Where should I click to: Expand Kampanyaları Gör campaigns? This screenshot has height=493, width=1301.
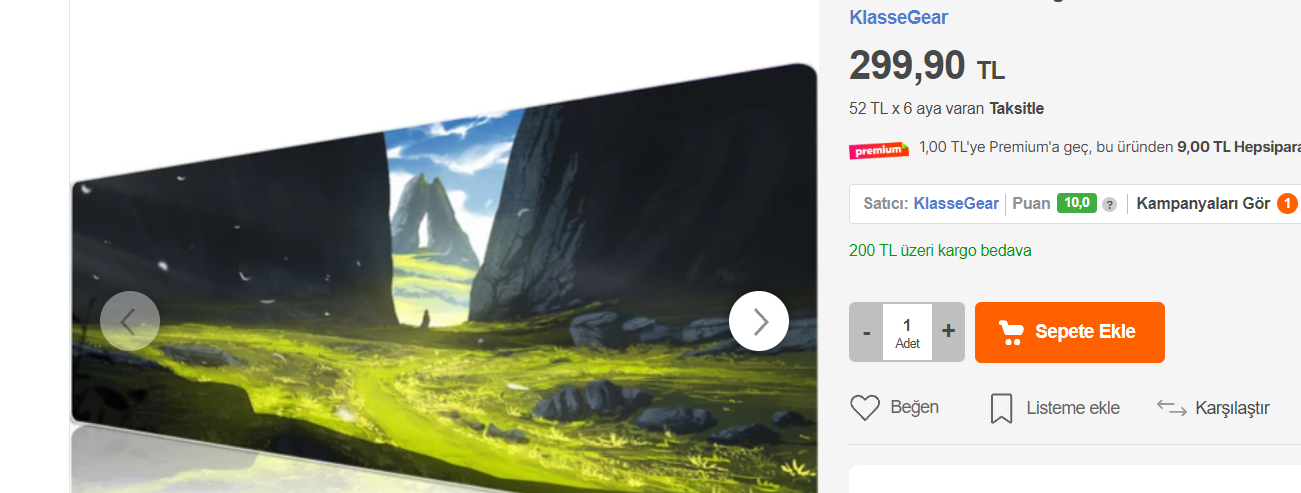(x=1203, y=203)
